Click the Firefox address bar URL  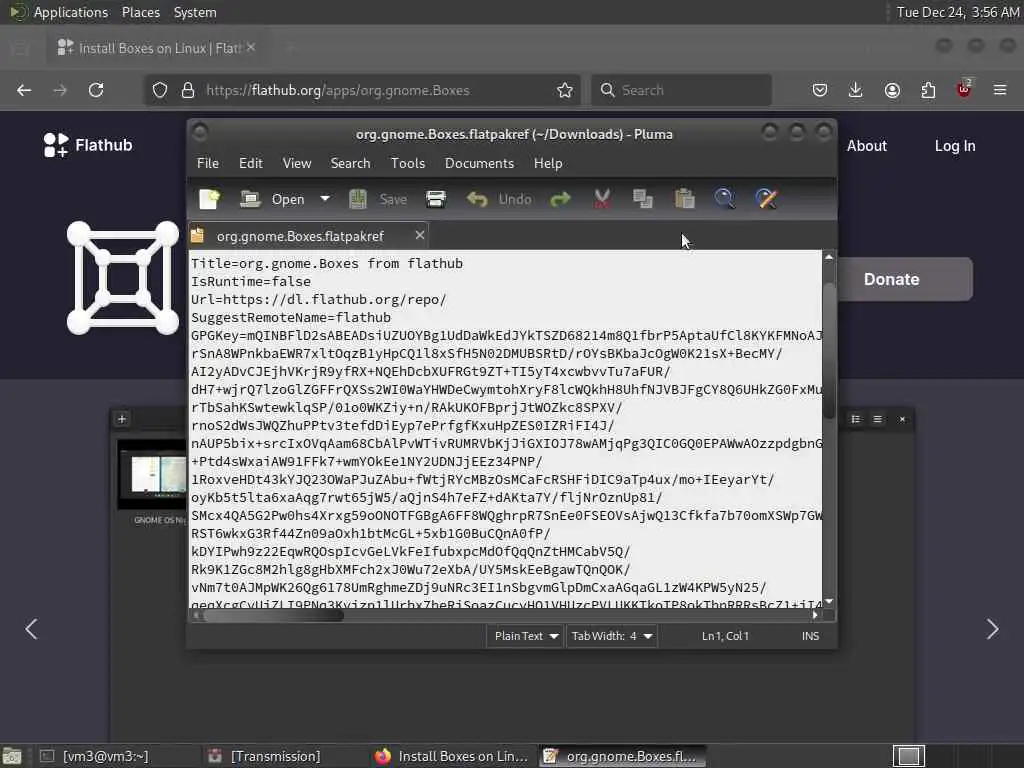338,90
